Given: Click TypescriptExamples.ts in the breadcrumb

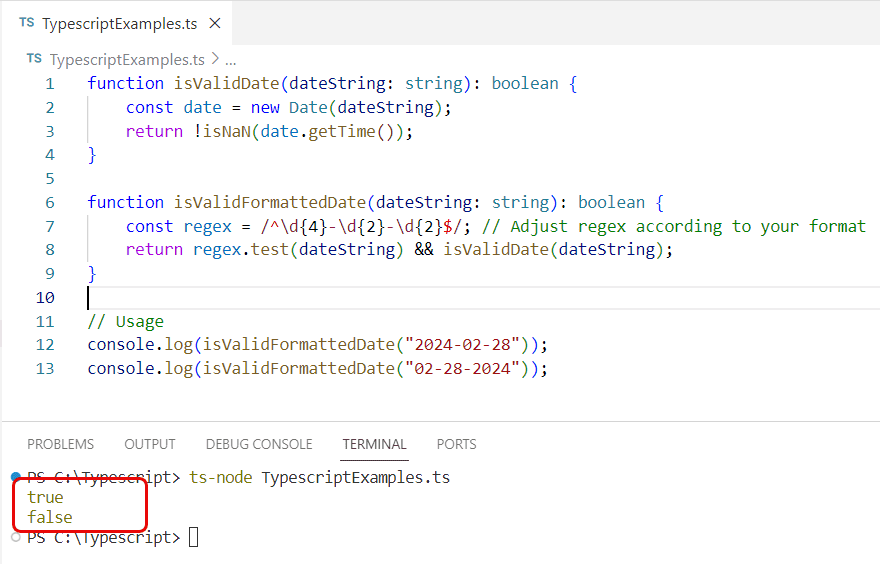Looking at the screenshot, I should 127,59.
